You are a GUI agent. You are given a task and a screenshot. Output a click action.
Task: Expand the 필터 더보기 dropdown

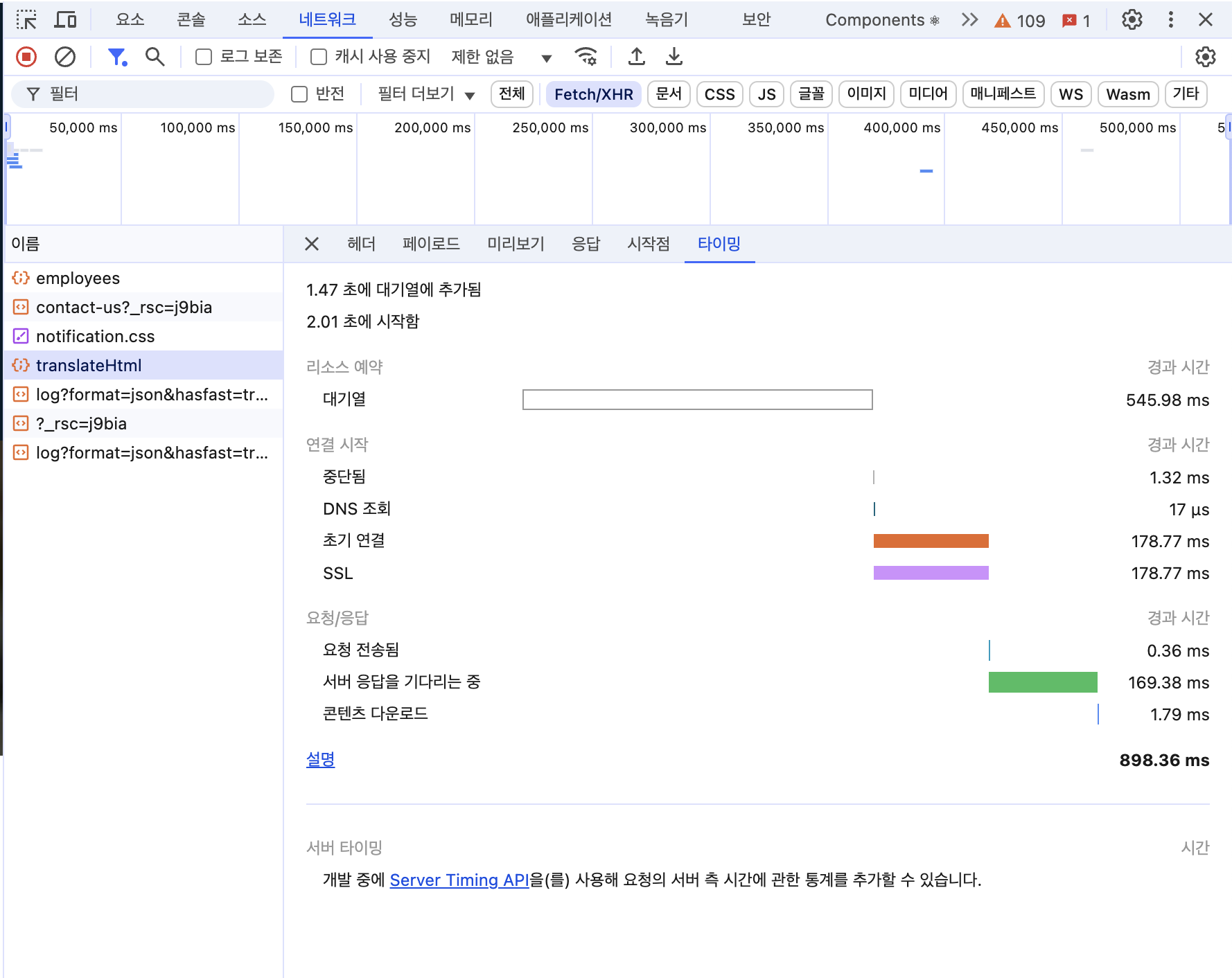[426, 94]
